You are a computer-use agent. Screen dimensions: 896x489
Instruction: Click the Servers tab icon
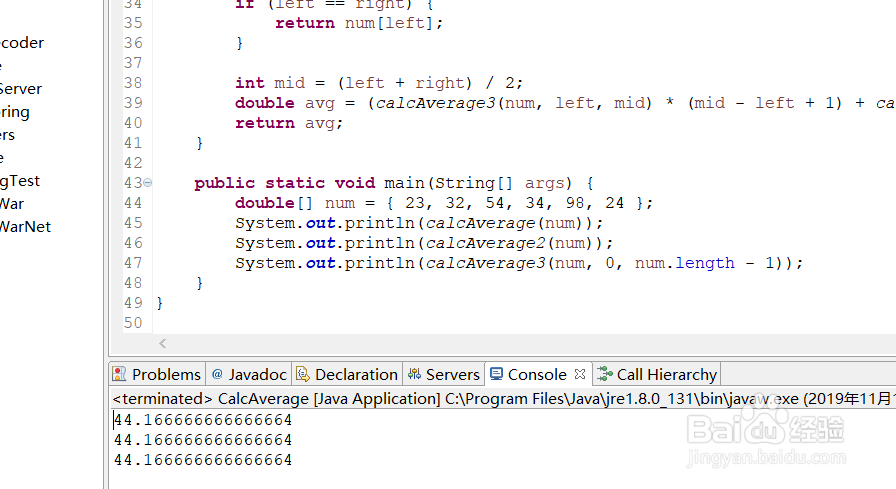[414, 374]
